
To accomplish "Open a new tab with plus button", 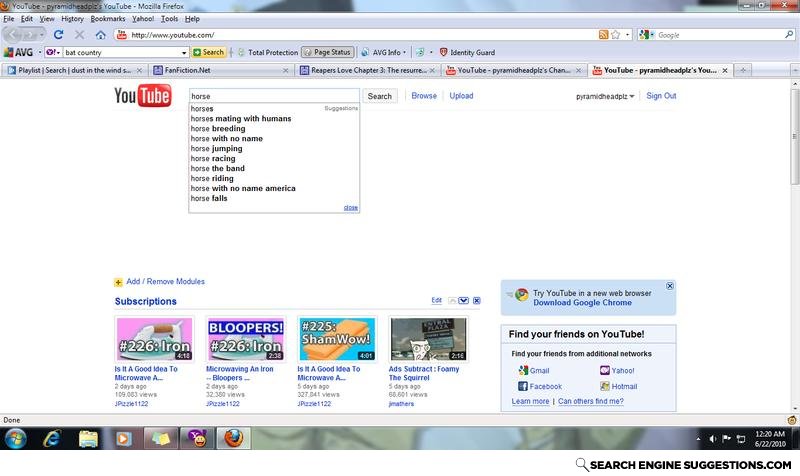I will (743, 70).
